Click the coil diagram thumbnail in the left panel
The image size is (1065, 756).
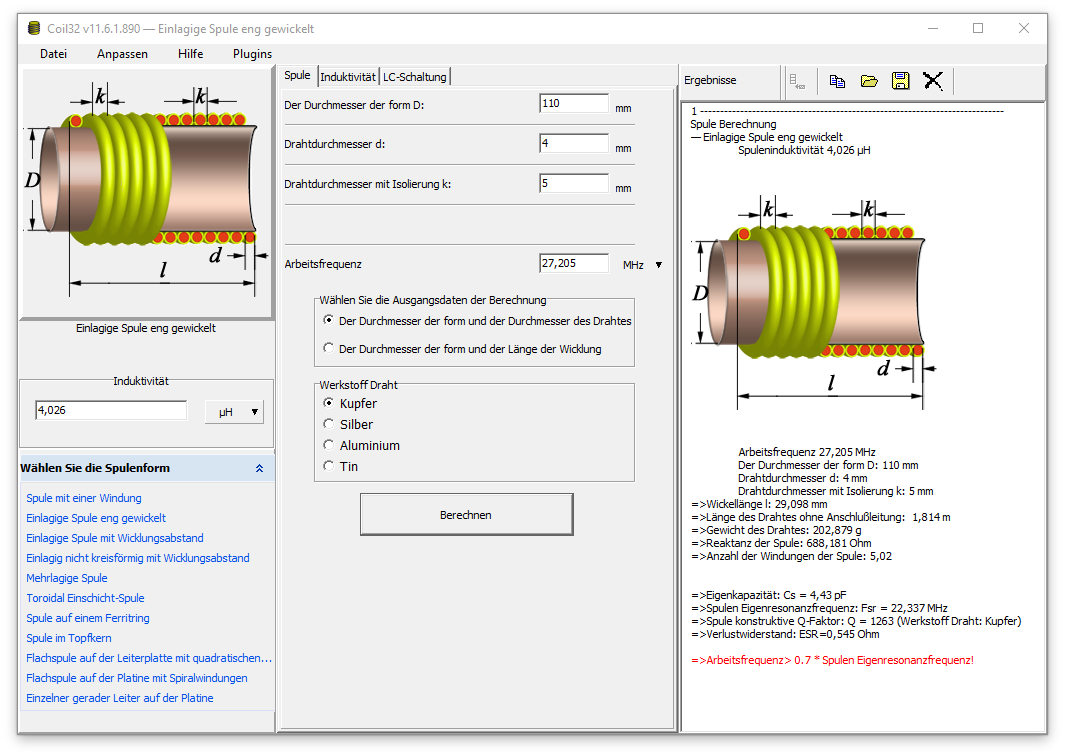click(x=147, y=193)
